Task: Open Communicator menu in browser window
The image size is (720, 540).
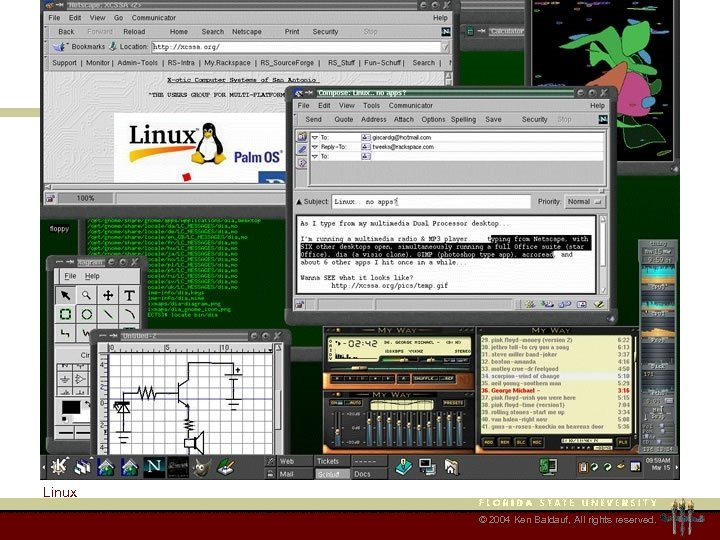Action: (x=153, y=17)
